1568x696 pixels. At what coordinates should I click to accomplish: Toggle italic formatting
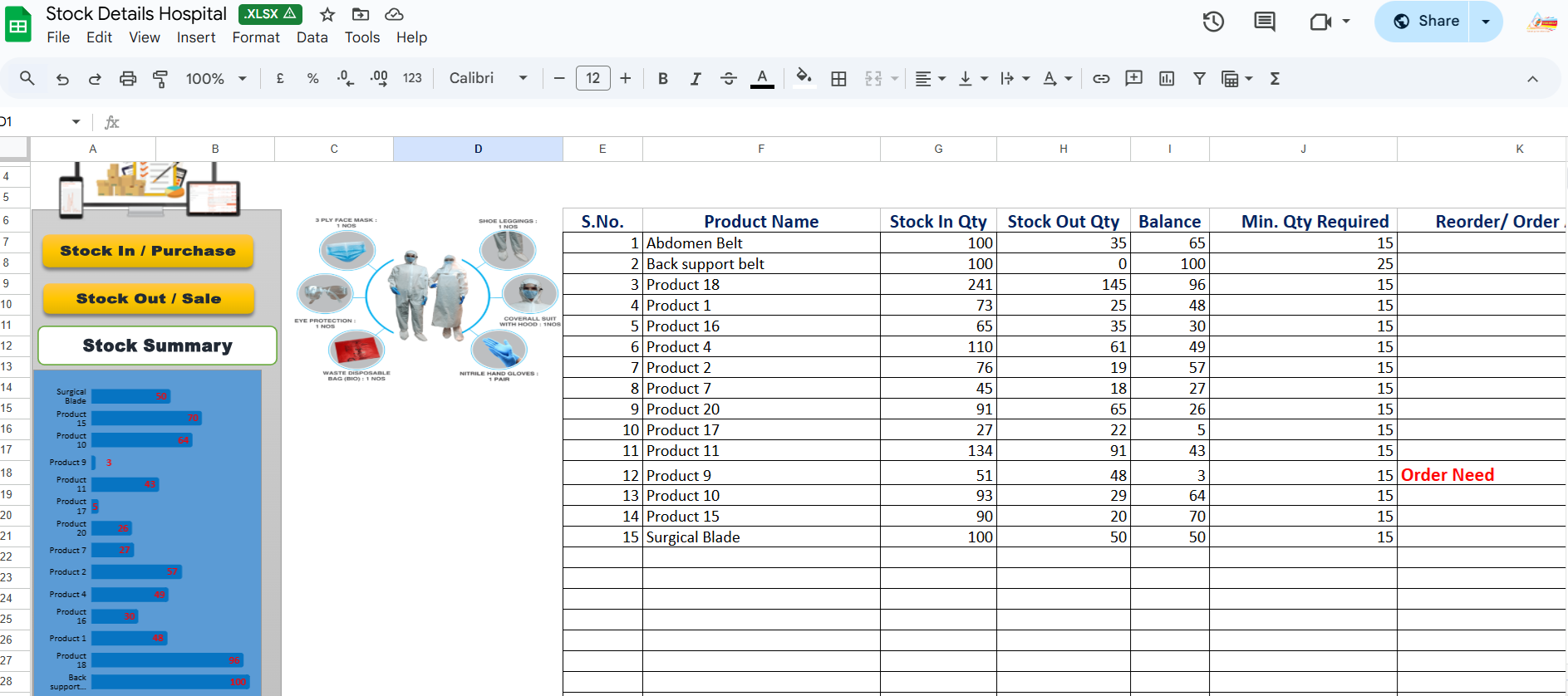tap(696, 78)
